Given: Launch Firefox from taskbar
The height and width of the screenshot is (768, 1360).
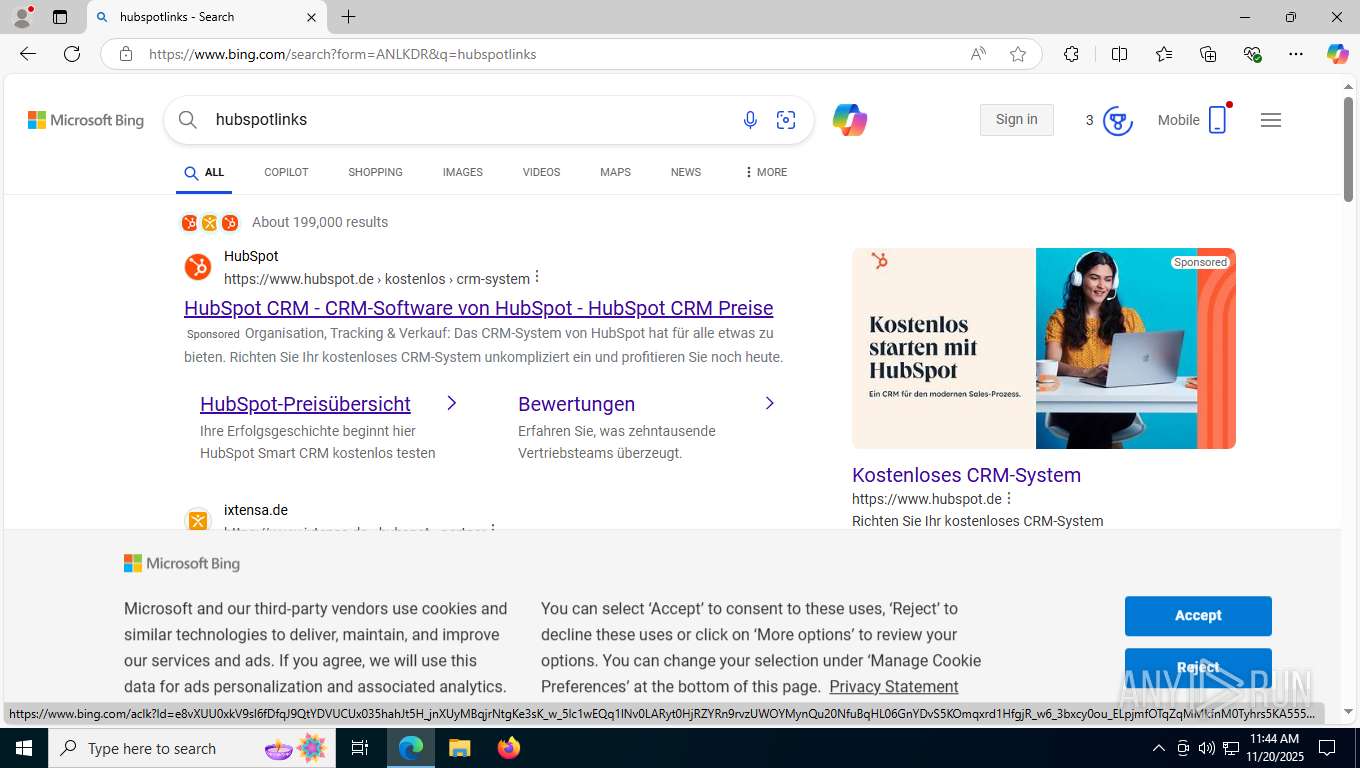Looking at the screenshot, I should [509, 748].
